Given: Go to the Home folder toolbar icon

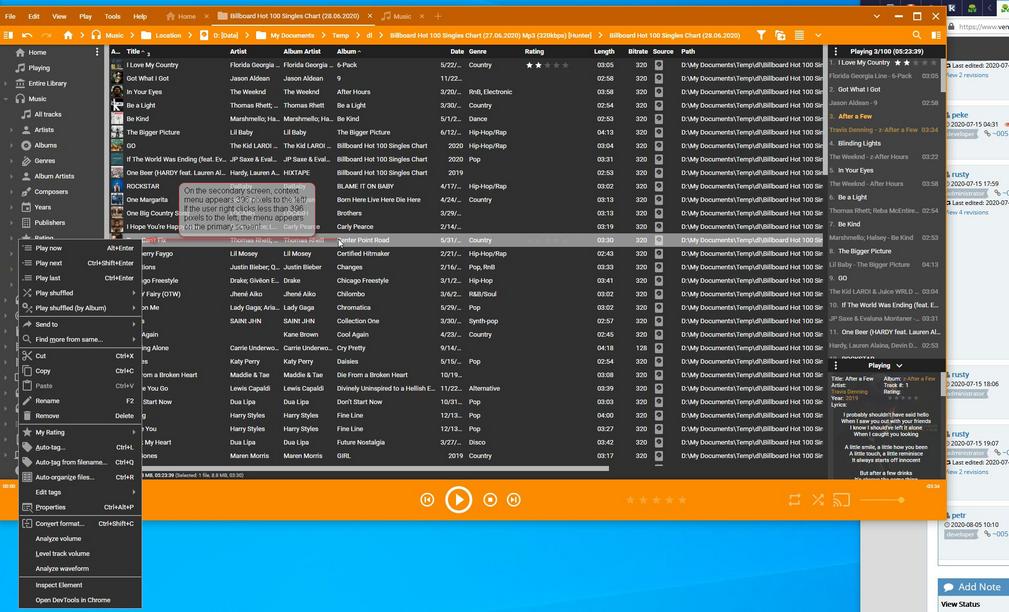Looking at the screenshot, I should (68, 35).
